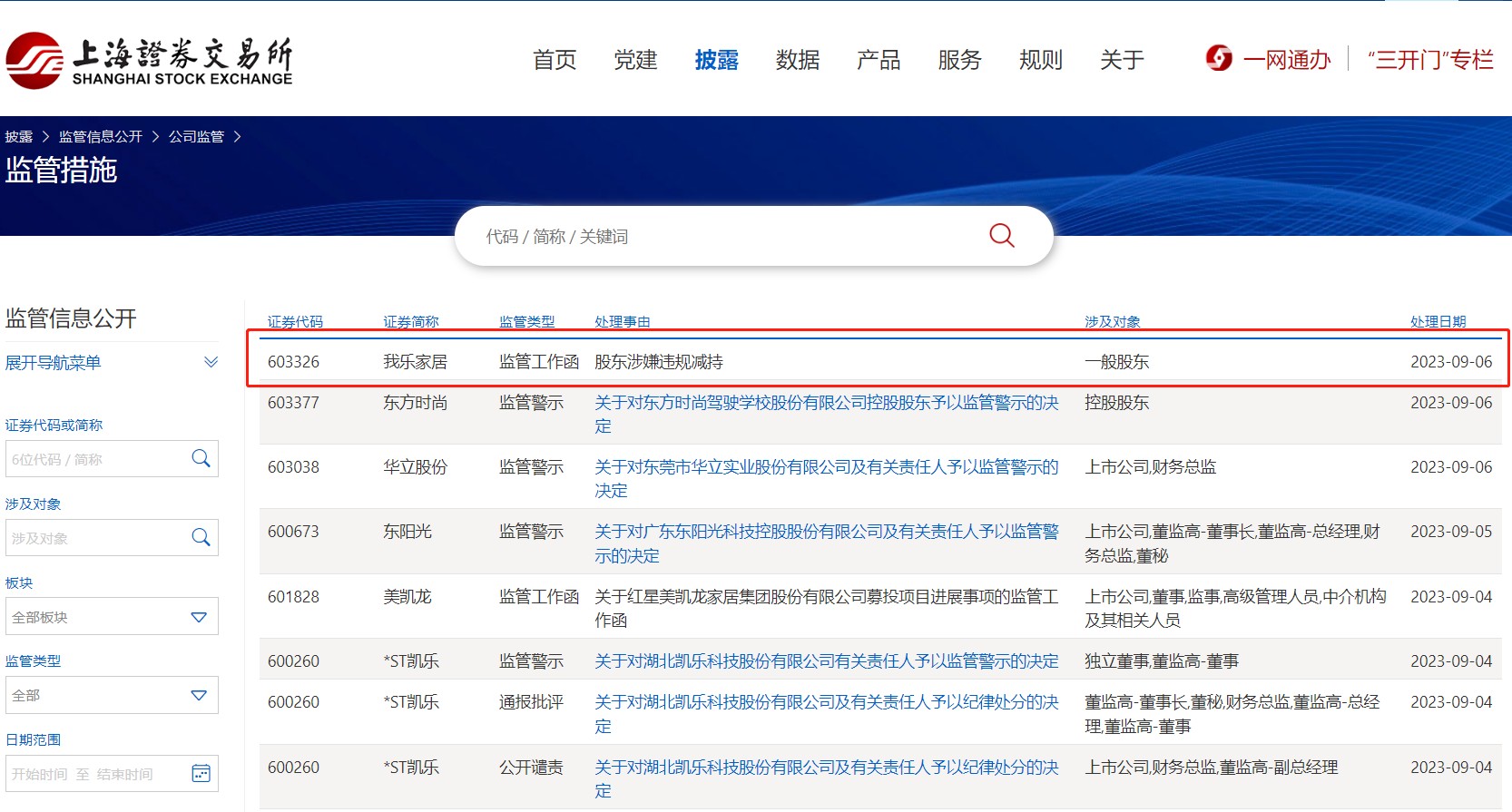Image resolution: width=1512 pixels, height=812 pixels.
Task: Click the 美凯龙 cell
Action: pyautogui.click(x=407, y=597)
